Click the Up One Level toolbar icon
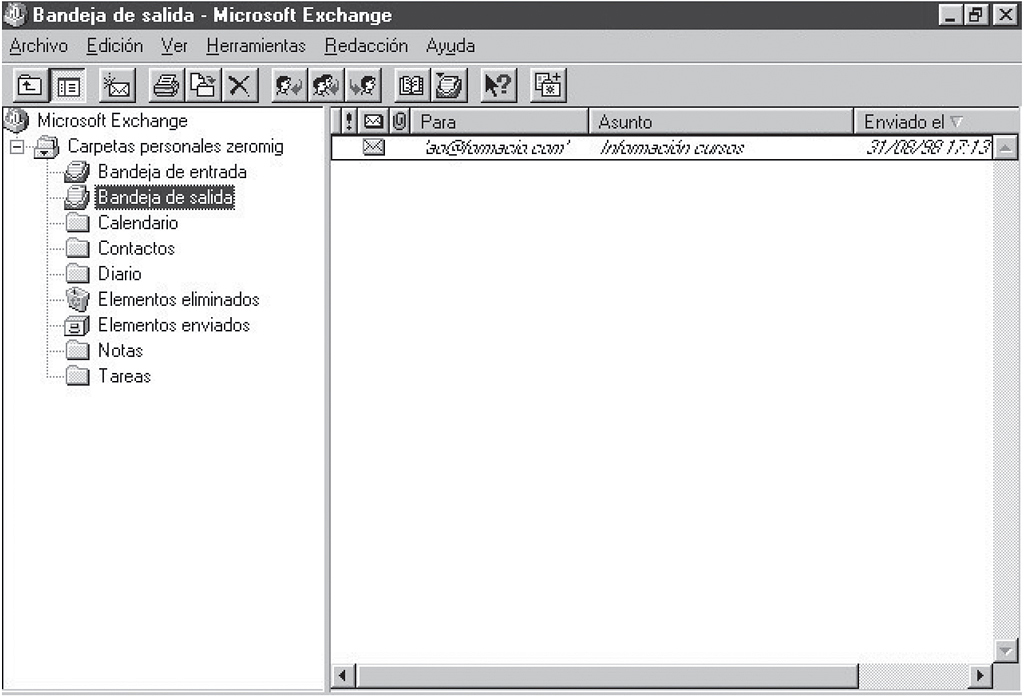Image resolution: width=1024 pixels, height=698 pixels. click(x=32, y=86)
